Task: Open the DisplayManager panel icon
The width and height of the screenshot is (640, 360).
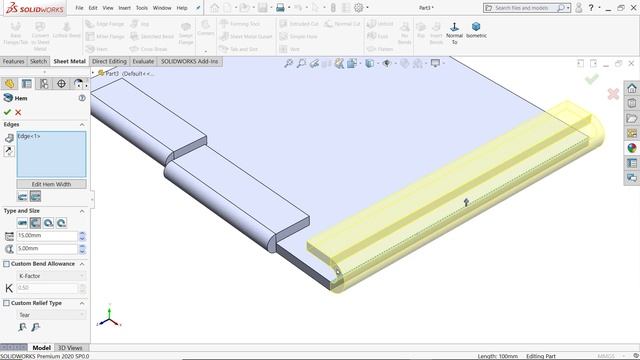Action: (x=78, y=84)
